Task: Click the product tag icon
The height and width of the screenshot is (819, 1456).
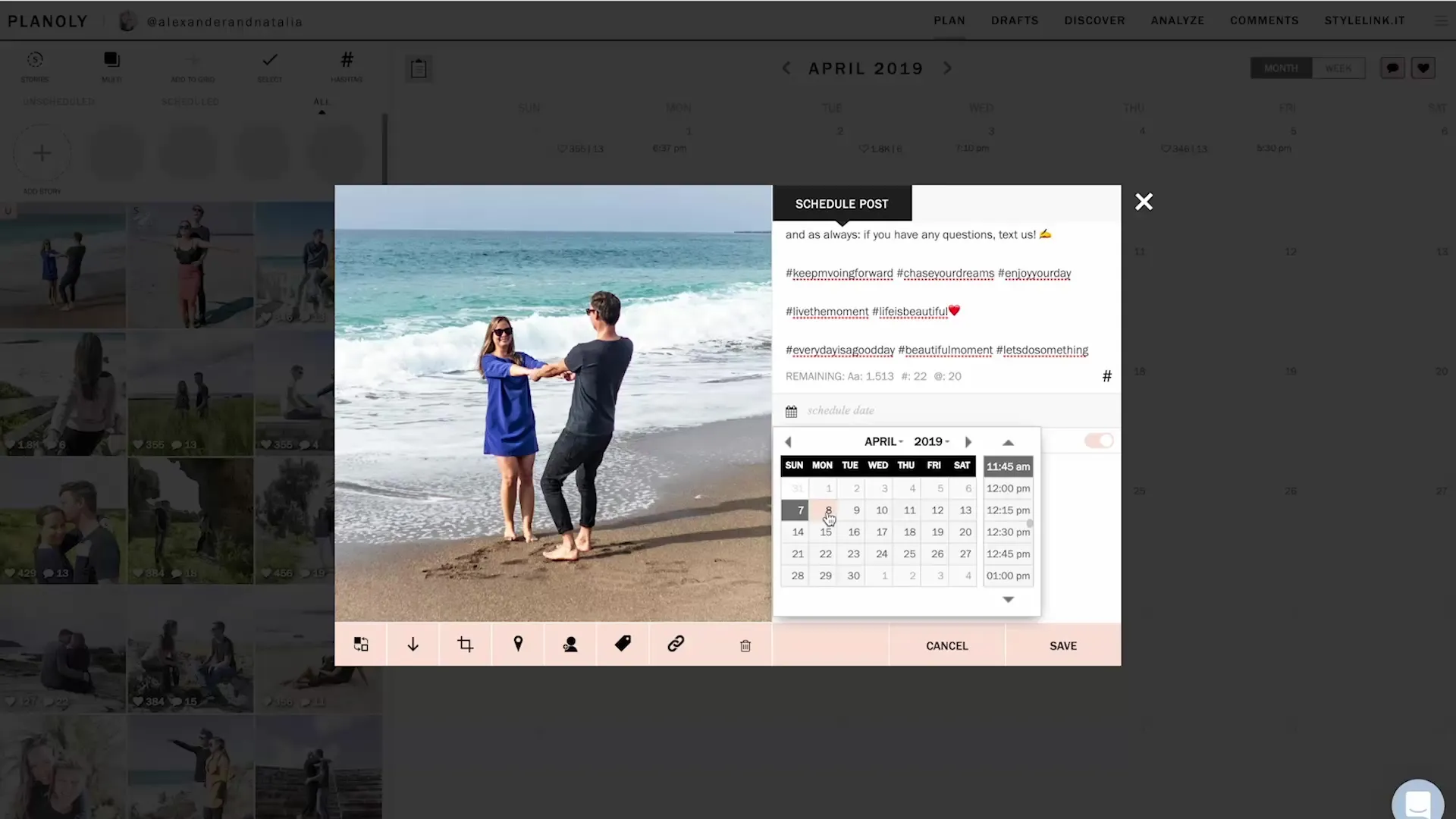Action: click(x=623, y=644)
